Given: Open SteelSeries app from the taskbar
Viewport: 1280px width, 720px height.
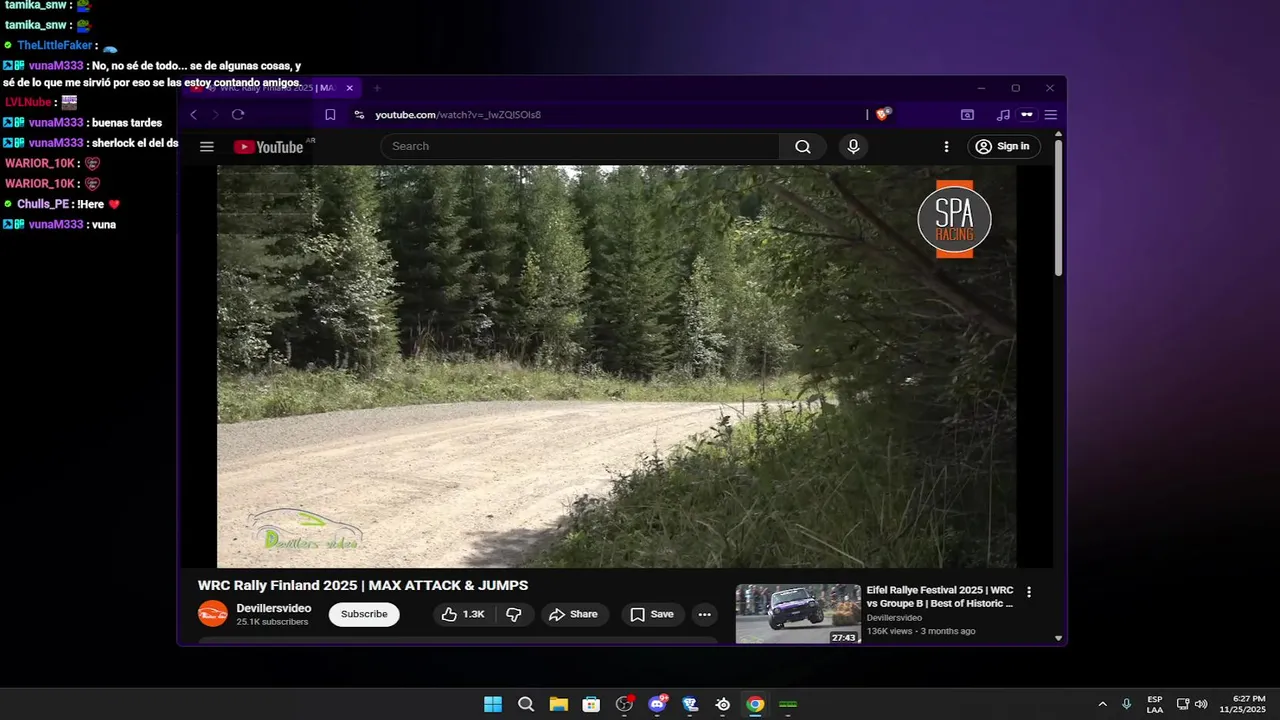Looking at the screenshot, I should [x=723, y=704].
